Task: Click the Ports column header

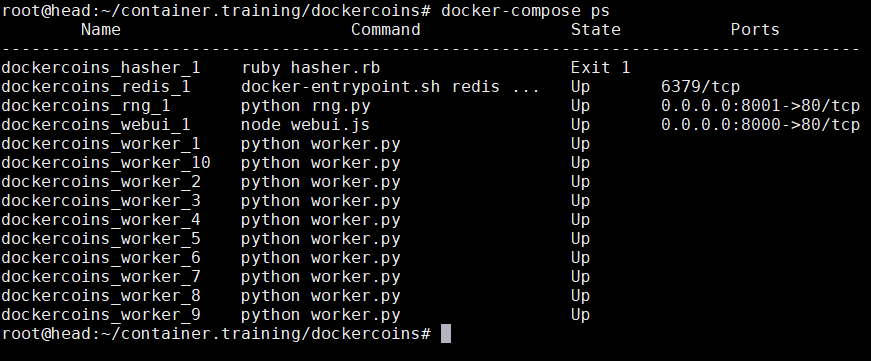Action: [x=755, y=29]
